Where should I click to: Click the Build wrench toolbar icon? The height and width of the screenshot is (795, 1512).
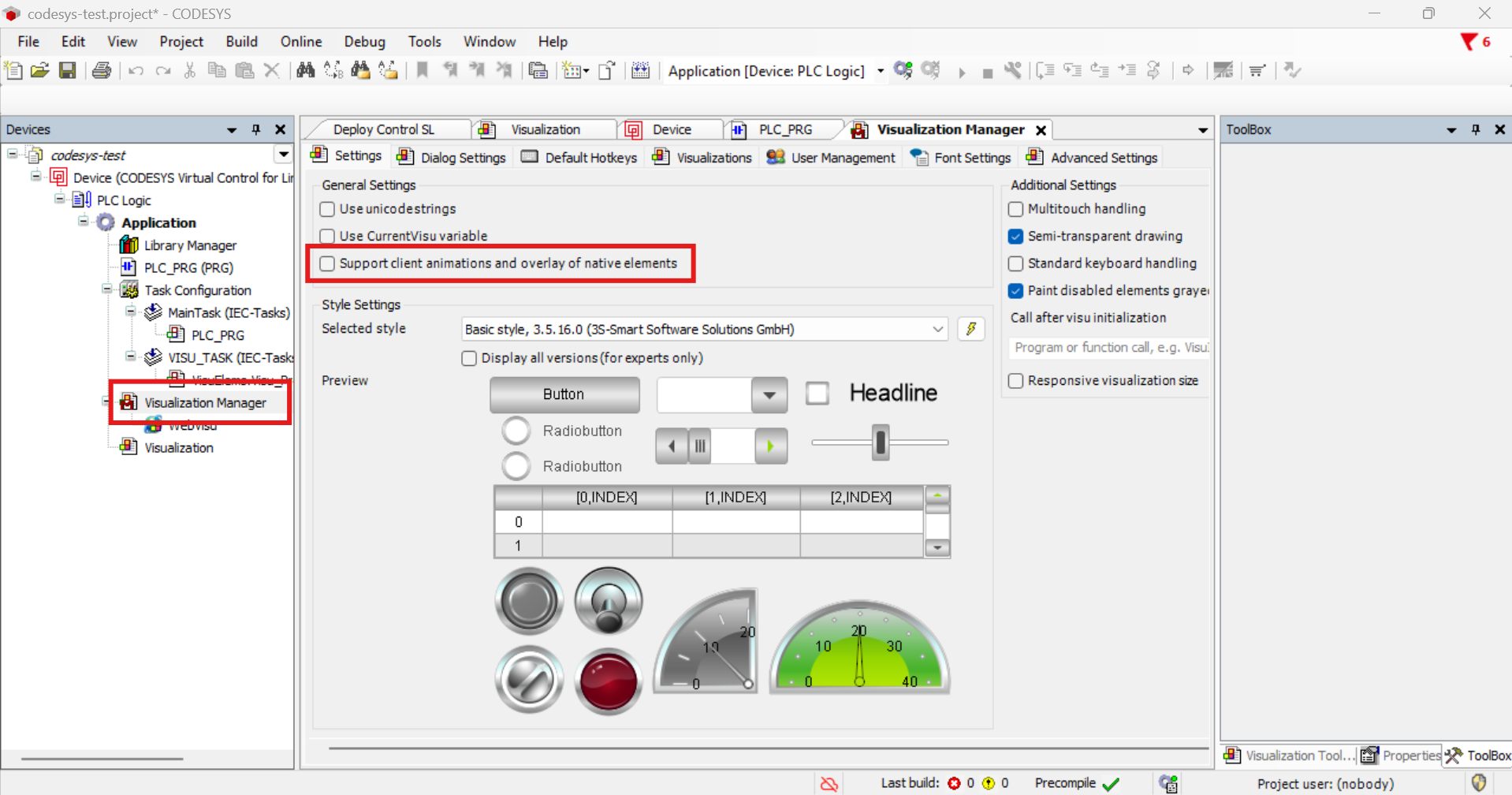click(x=1013, y=71)
